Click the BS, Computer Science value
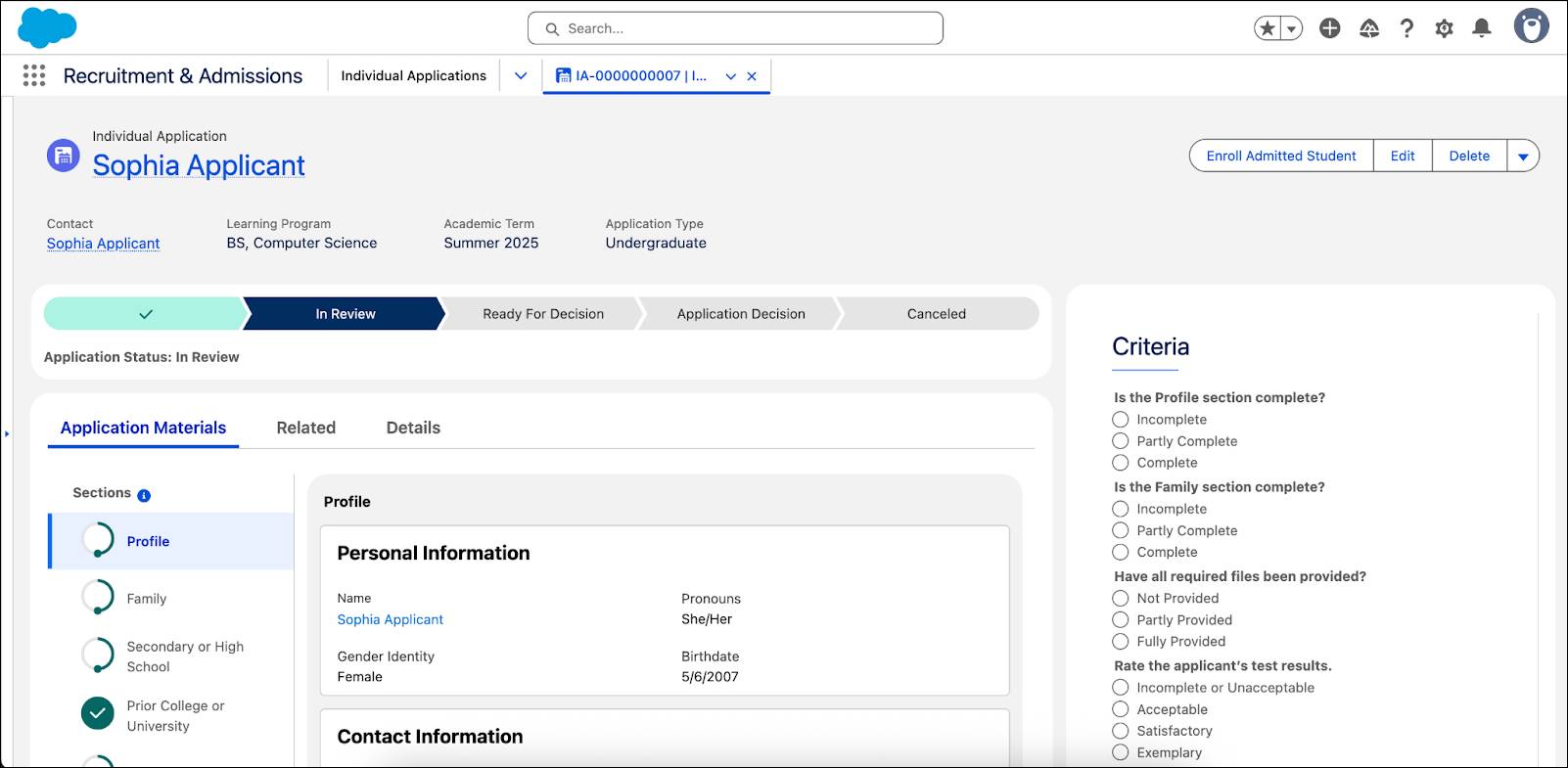 click(301, 243)
